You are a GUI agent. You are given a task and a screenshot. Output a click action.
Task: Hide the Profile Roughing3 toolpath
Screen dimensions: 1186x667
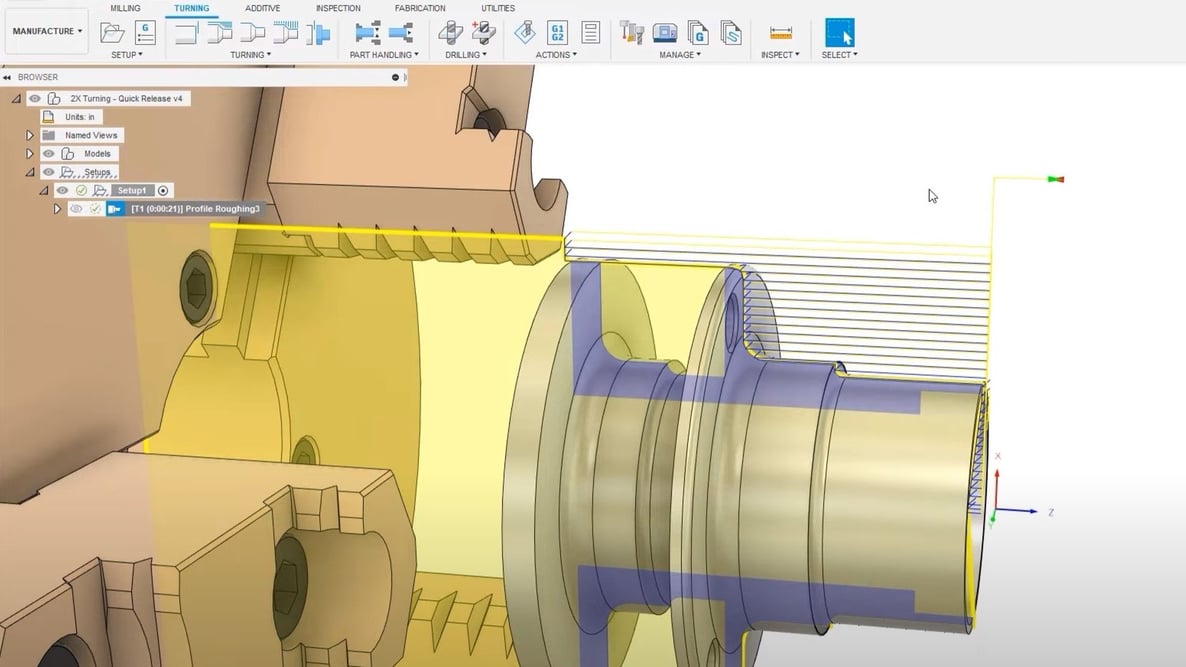76,208
